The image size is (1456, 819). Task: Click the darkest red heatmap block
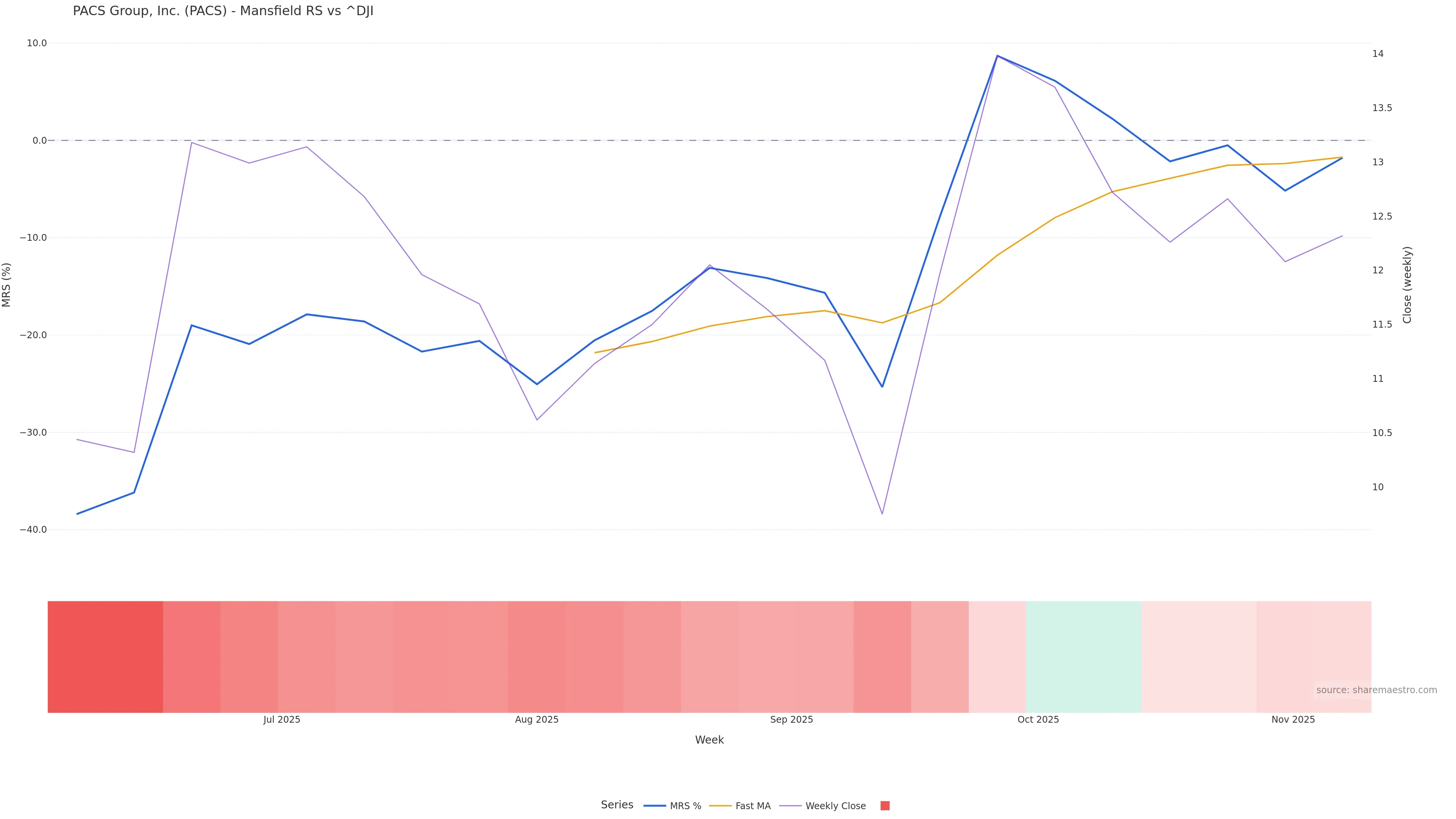click(105, 656)
